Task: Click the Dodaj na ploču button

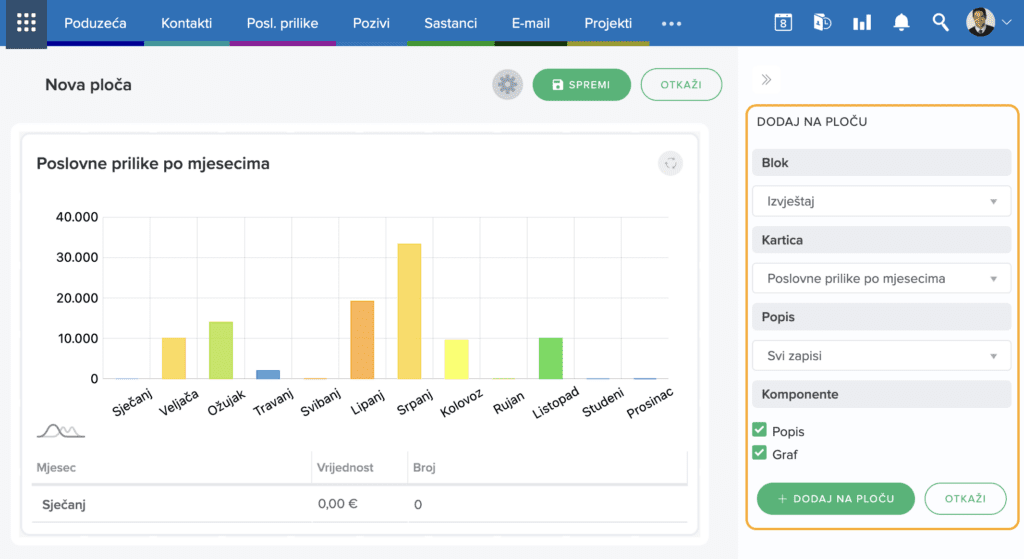Action: coord(835,498)
